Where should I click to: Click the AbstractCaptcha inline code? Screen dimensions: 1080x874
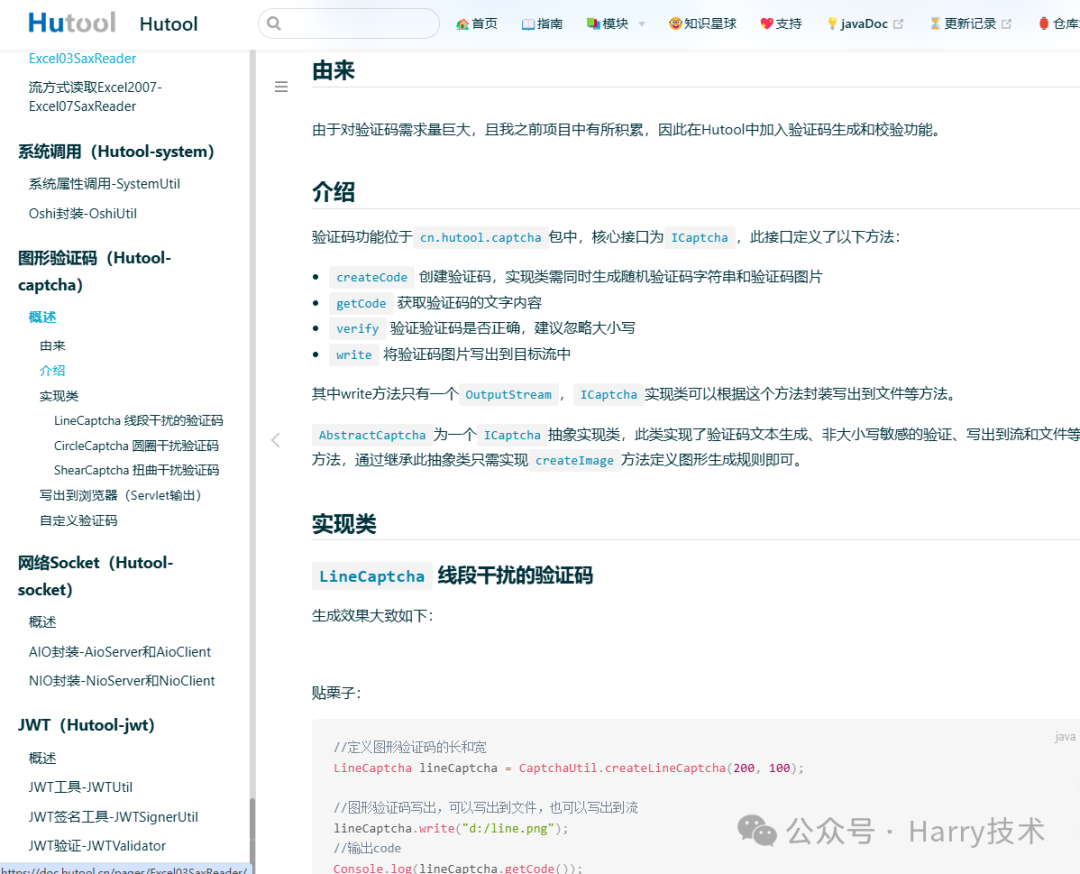tap(372, 435)
